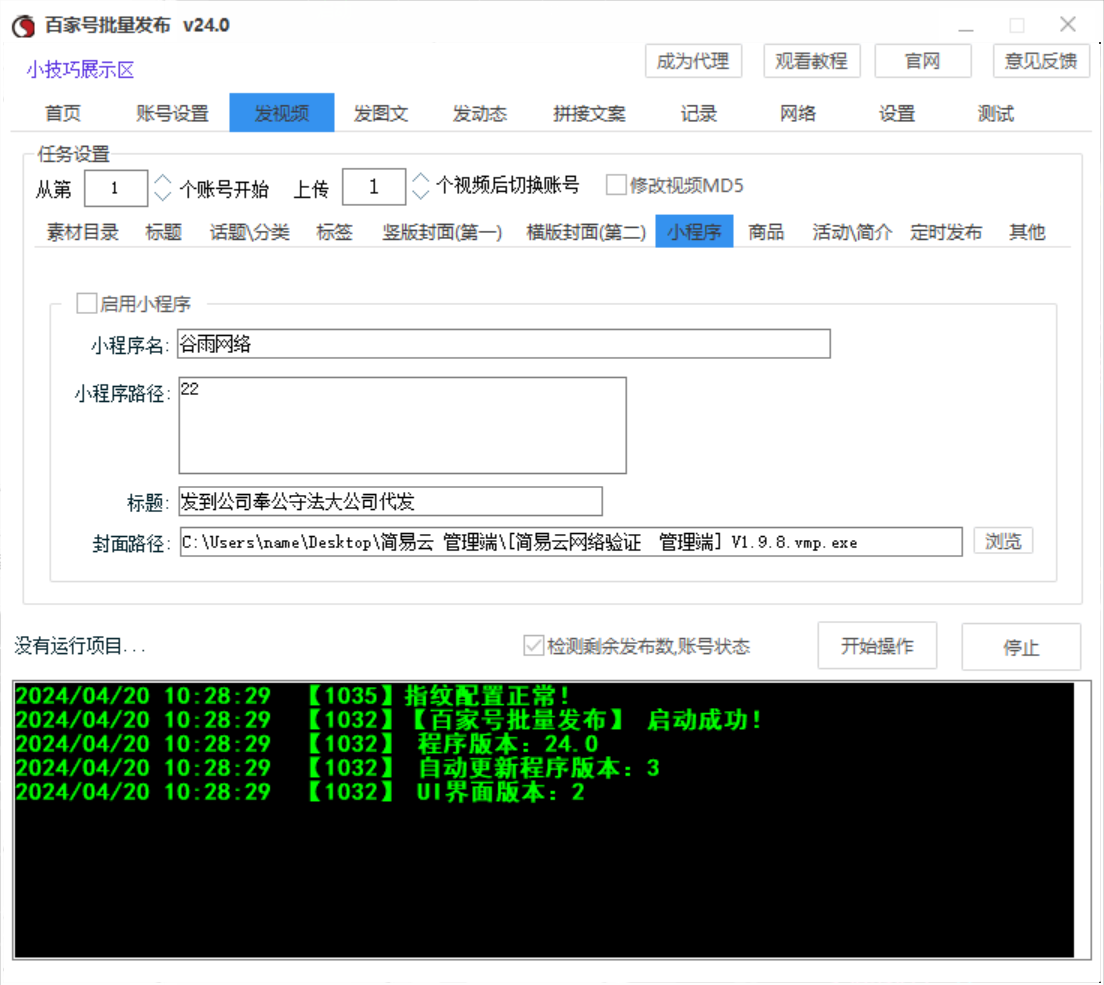Click log line 指纹配置正常!
The height and width of the screenshot is (985, 1104).
tap(291, 696)
